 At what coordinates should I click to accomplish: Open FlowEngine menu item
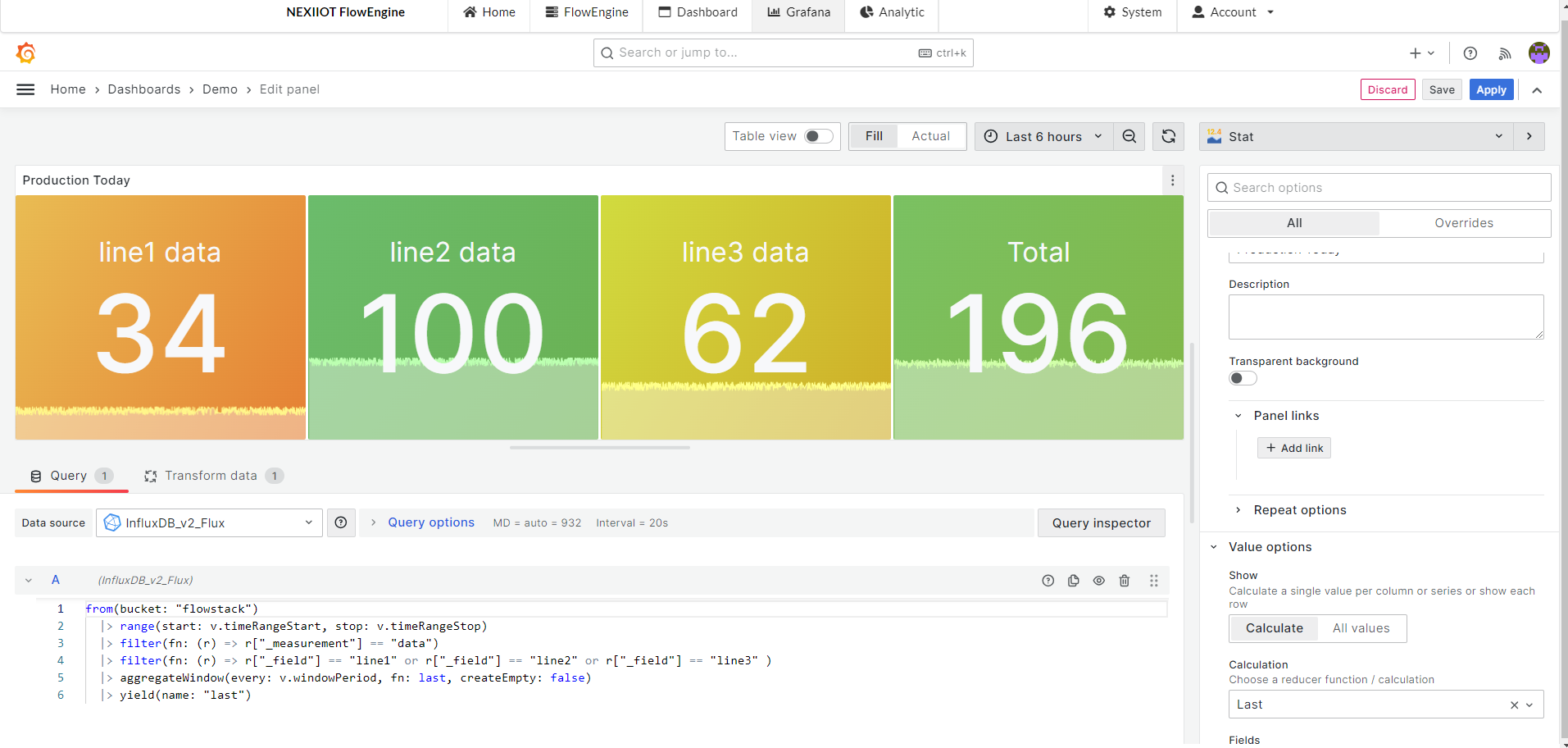pos(587,12)
